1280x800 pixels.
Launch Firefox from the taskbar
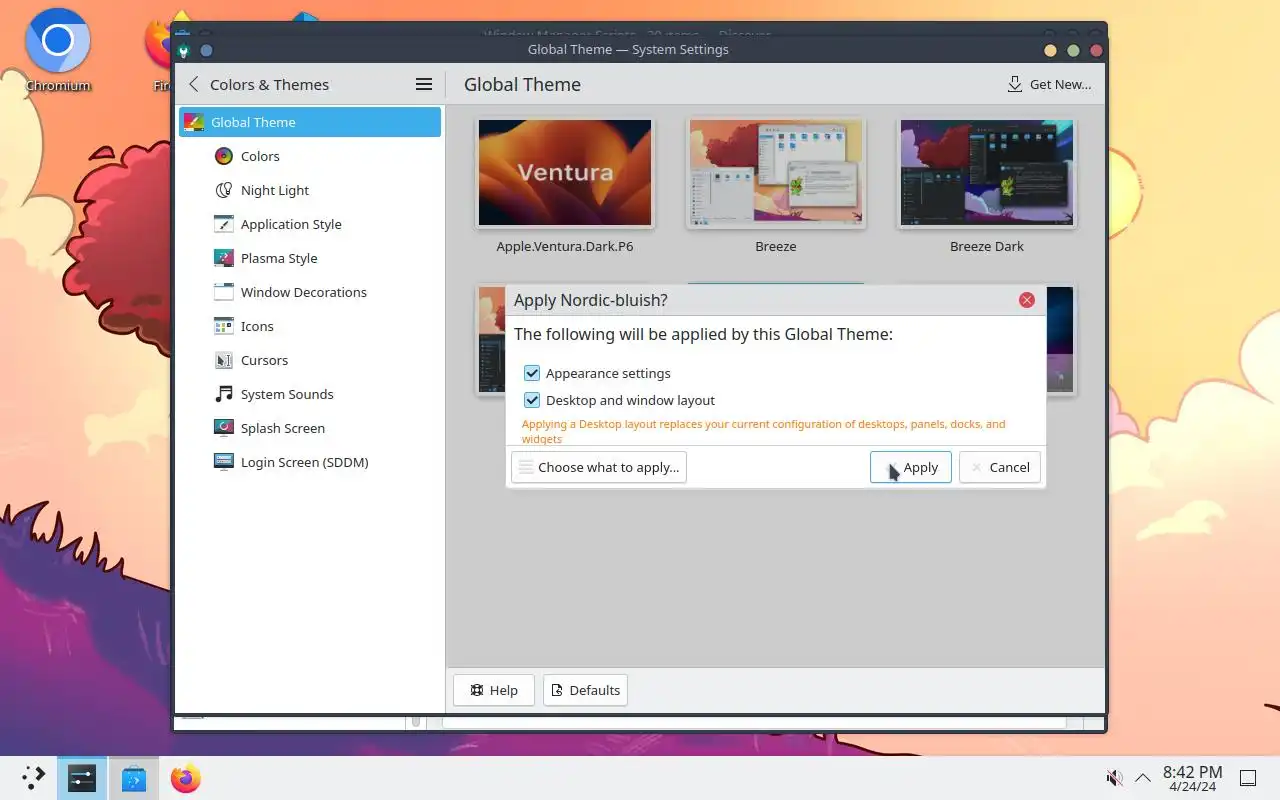(x=185, y=778)
